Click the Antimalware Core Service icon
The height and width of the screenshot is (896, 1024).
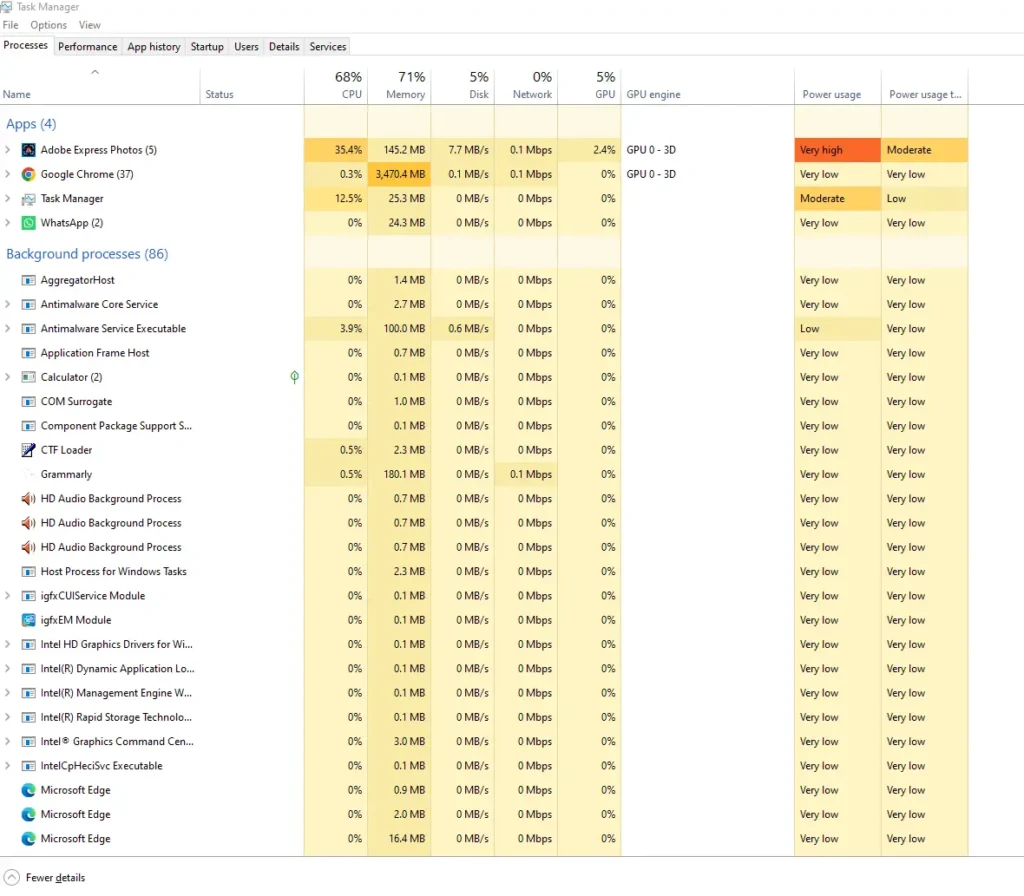(28, 304)
